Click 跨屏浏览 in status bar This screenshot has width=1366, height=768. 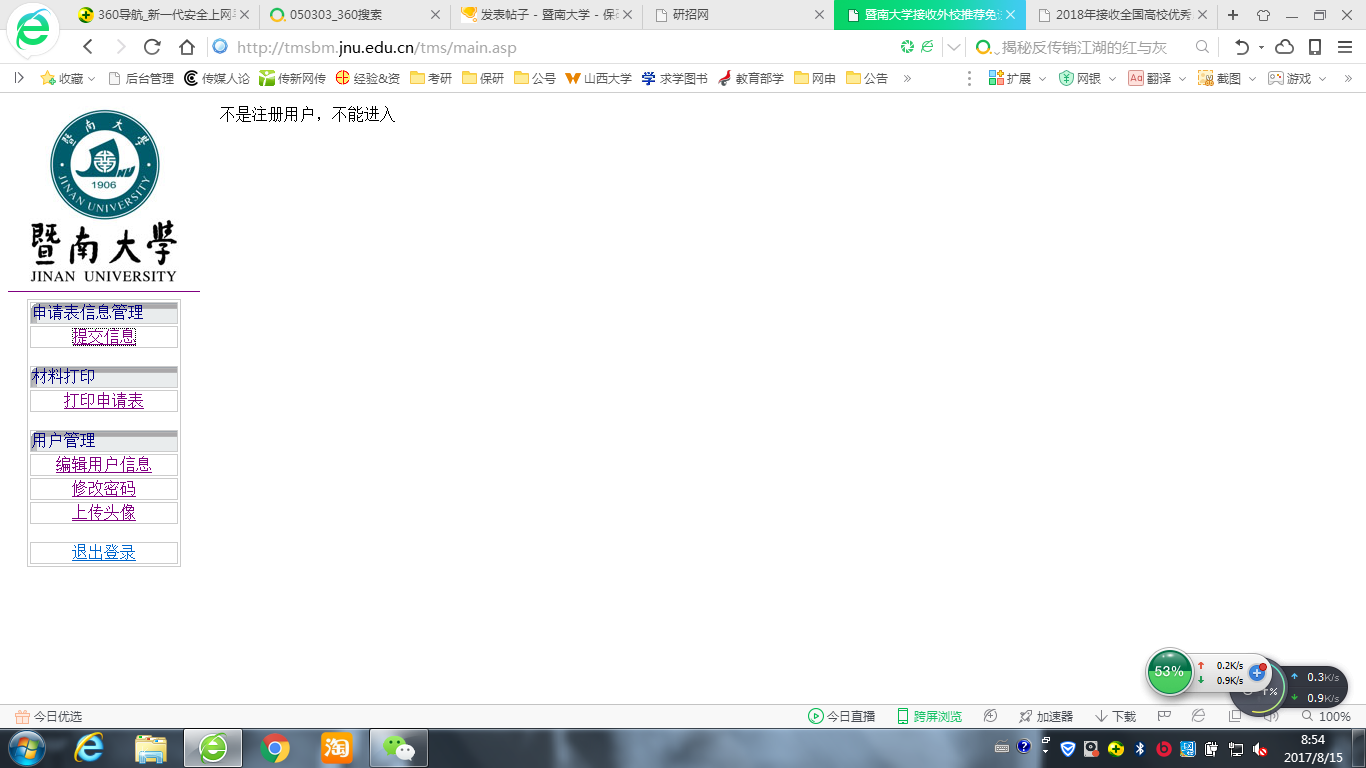click(929, 717)
